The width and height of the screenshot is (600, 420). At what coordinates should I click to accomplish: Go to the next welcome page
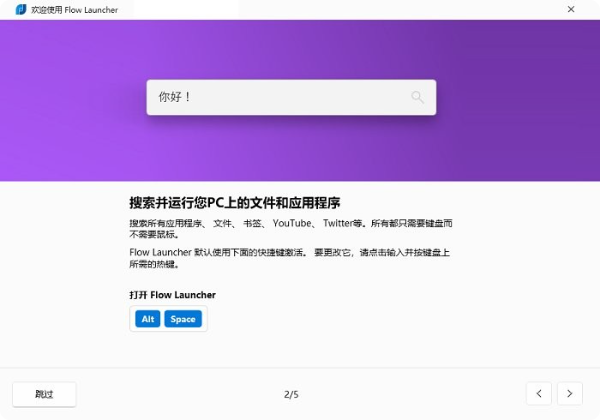pos(570,393)
